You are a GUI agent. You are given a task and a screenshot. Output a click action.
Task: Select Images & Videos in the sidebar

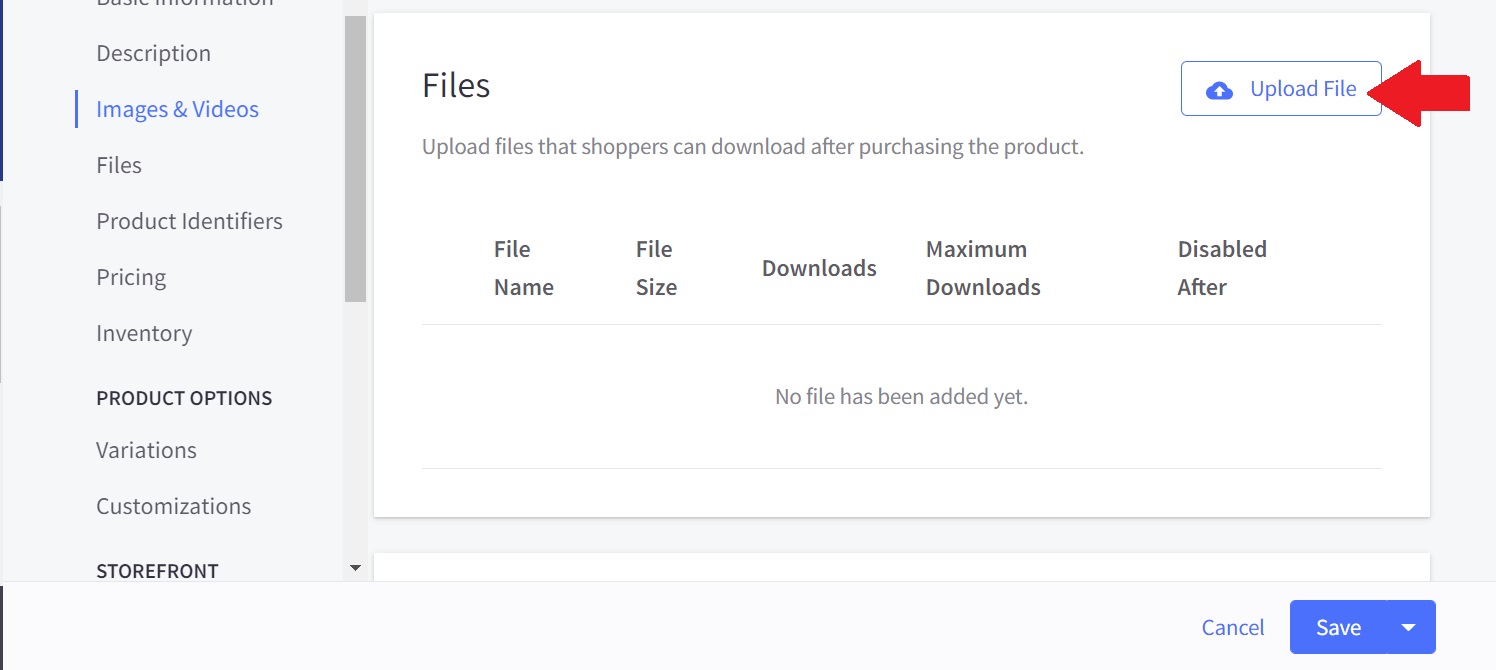177,109
